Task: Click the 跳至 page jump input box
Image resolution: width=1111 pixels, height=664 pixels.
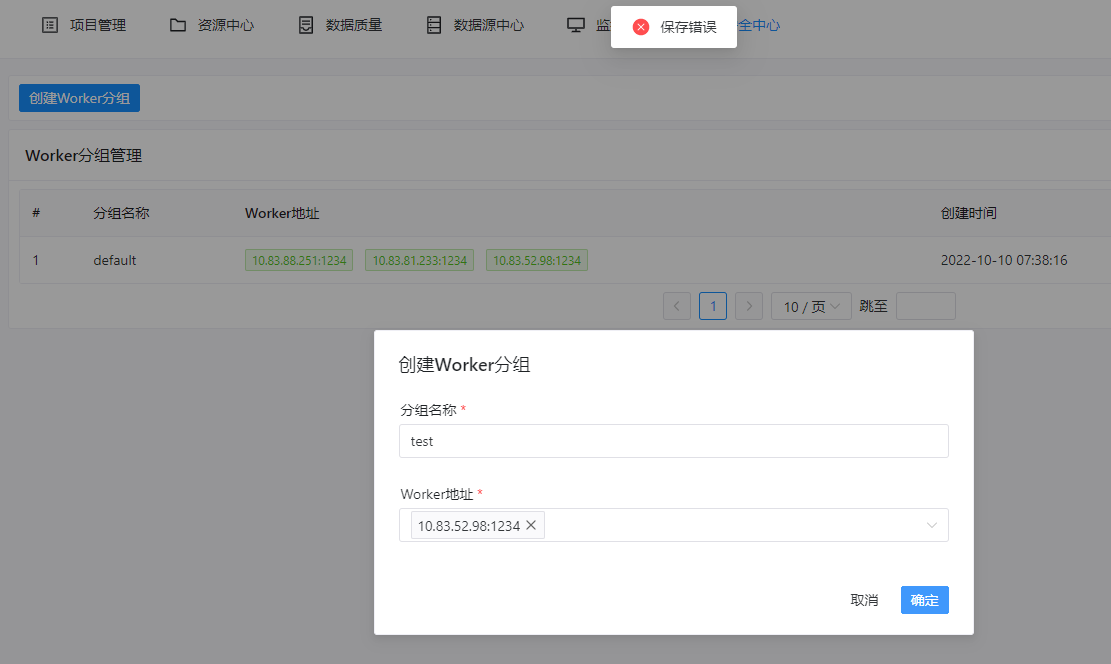Action: click(x=925, y=306)
